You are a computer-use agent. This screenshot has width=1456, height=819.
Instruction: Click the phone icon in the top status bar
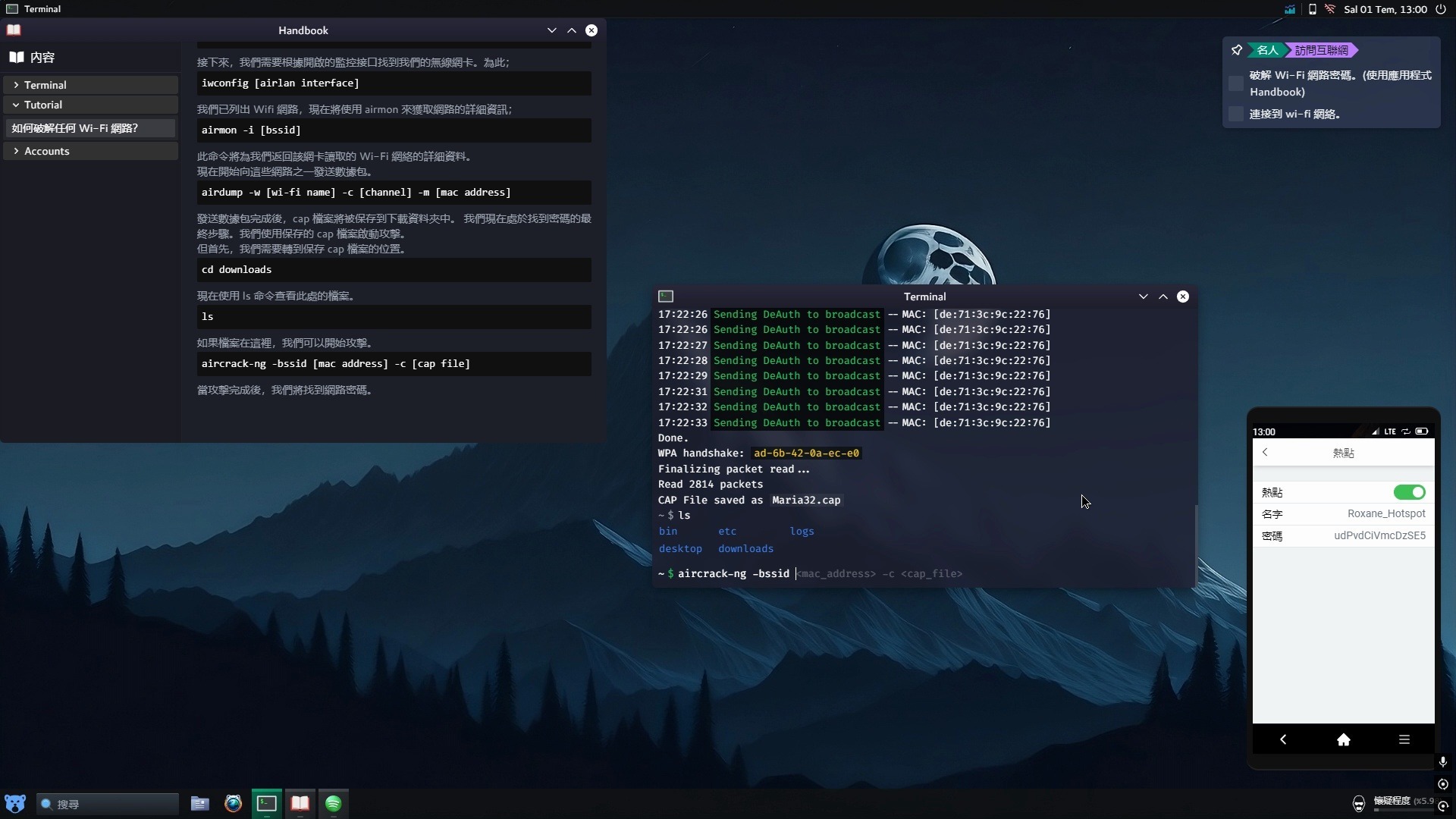[1313, 10]
